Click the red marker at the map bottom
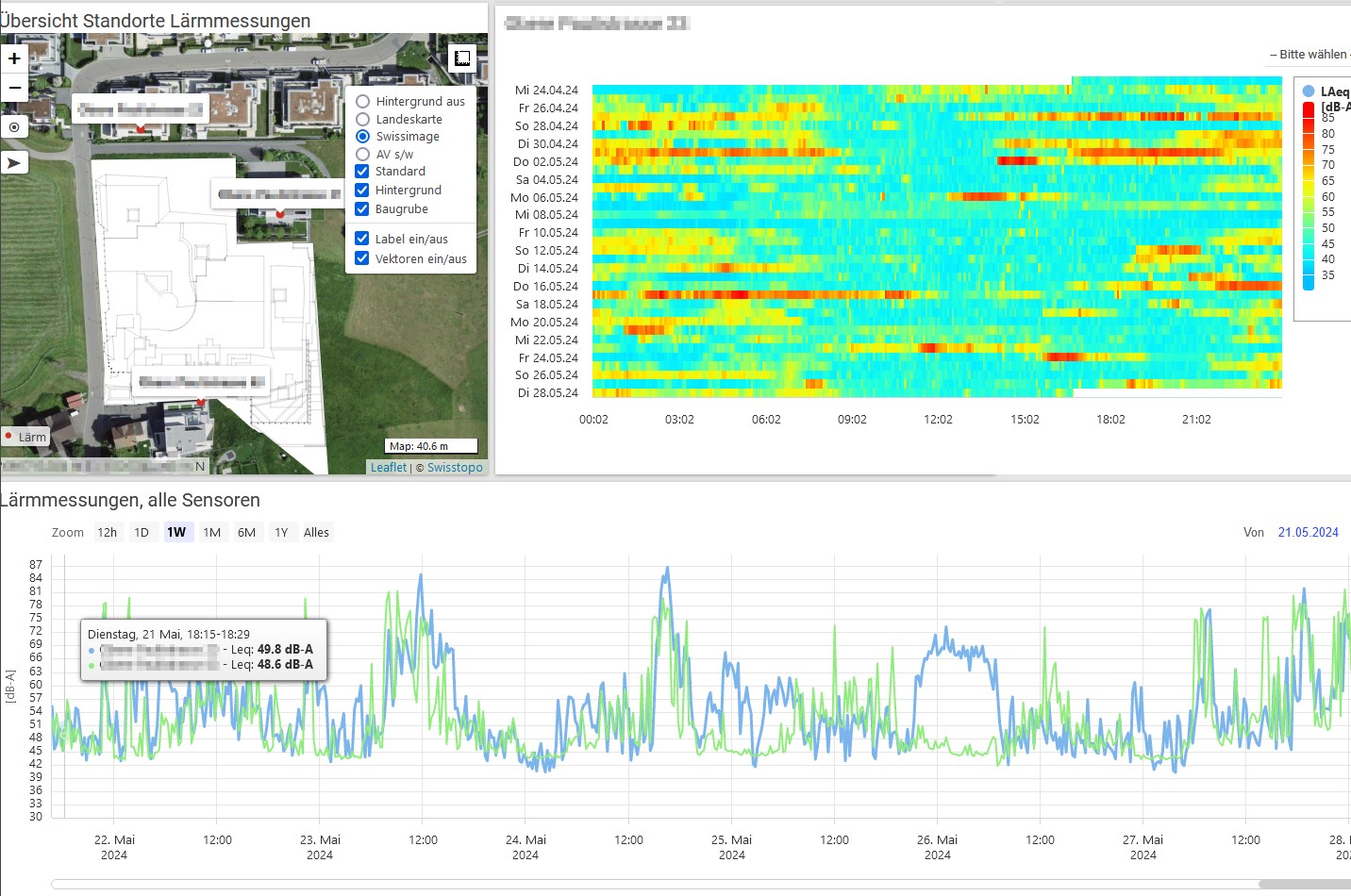 [x=200, y=403]
